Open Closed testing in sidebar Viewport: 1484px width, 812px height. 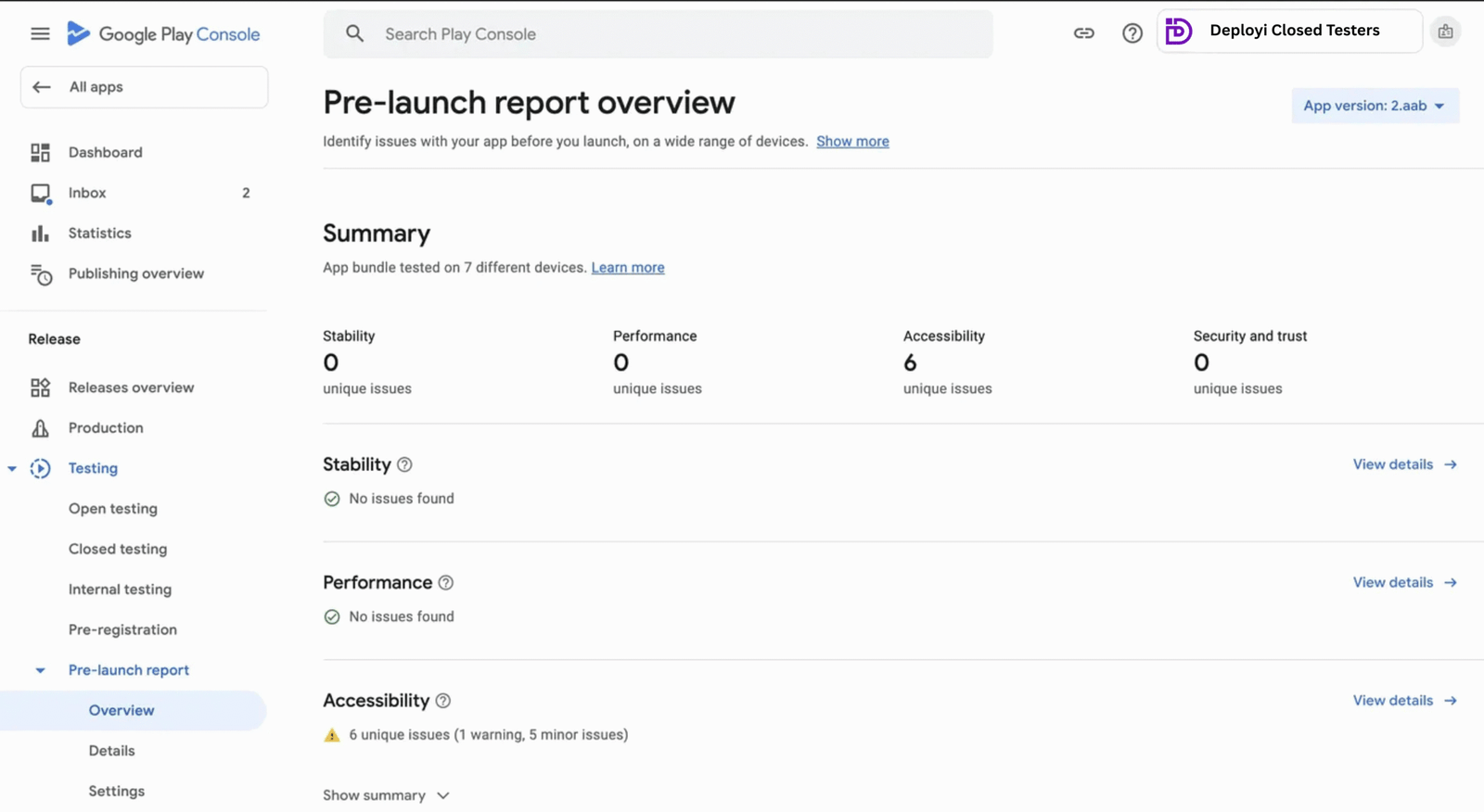[x=118, y=549]
